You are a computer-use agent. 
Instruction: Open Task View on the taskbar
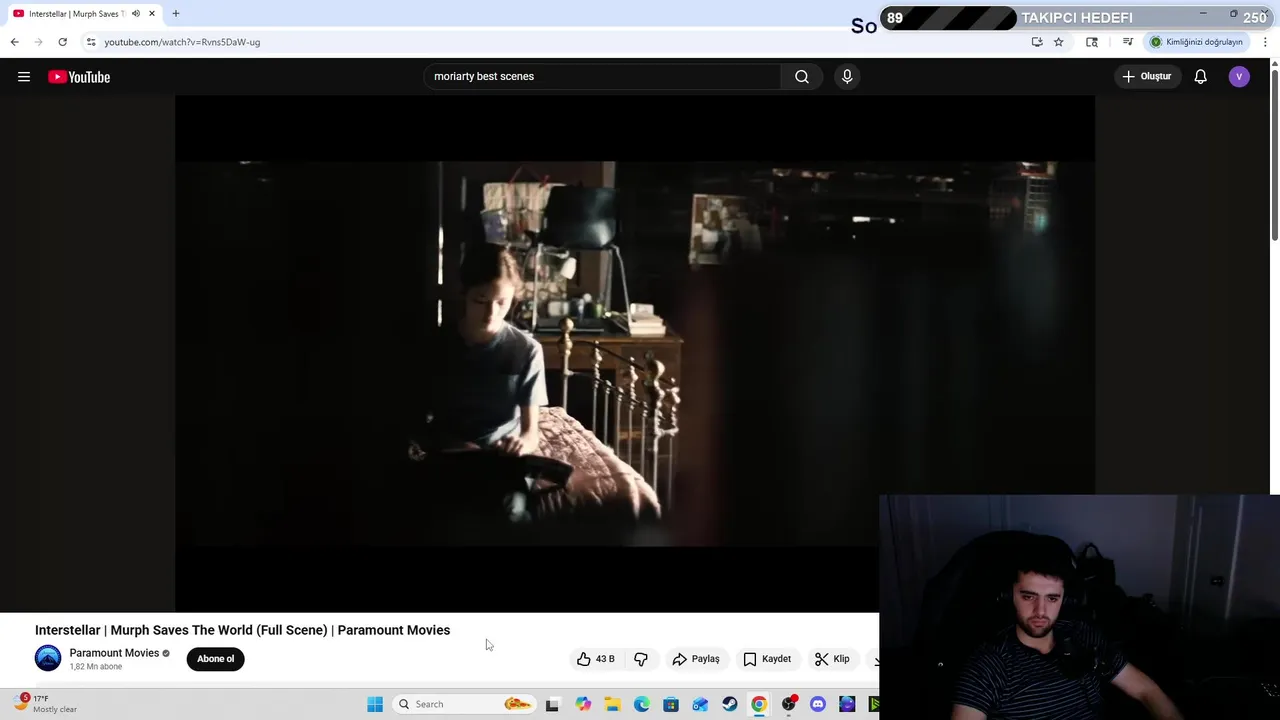click(x=552, y=704)
